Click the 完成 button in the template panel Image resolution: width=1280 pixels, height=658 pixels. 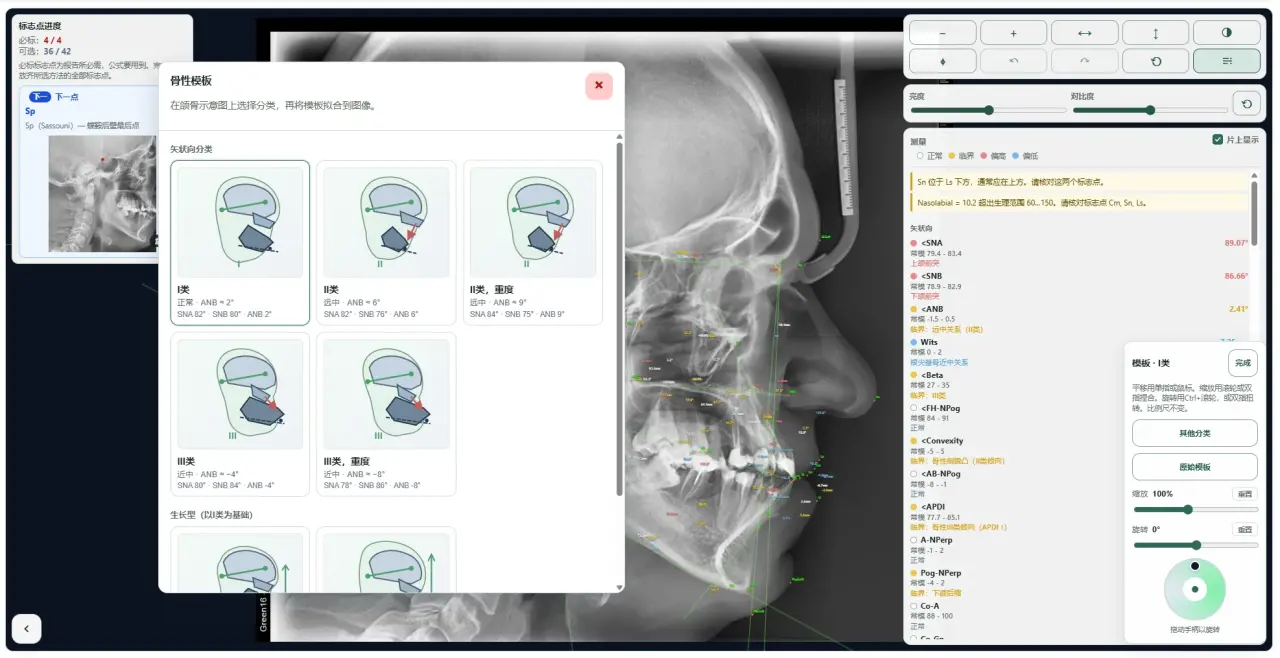point(1243,363)
